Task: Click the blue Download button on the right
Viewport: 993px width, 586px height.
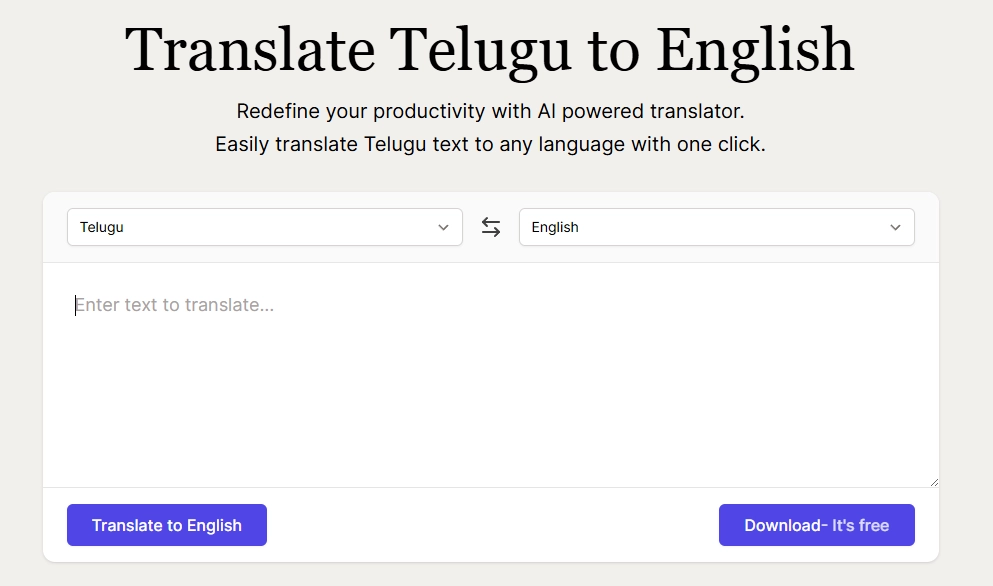Action: pyautogui.click(x=816, y=524)
